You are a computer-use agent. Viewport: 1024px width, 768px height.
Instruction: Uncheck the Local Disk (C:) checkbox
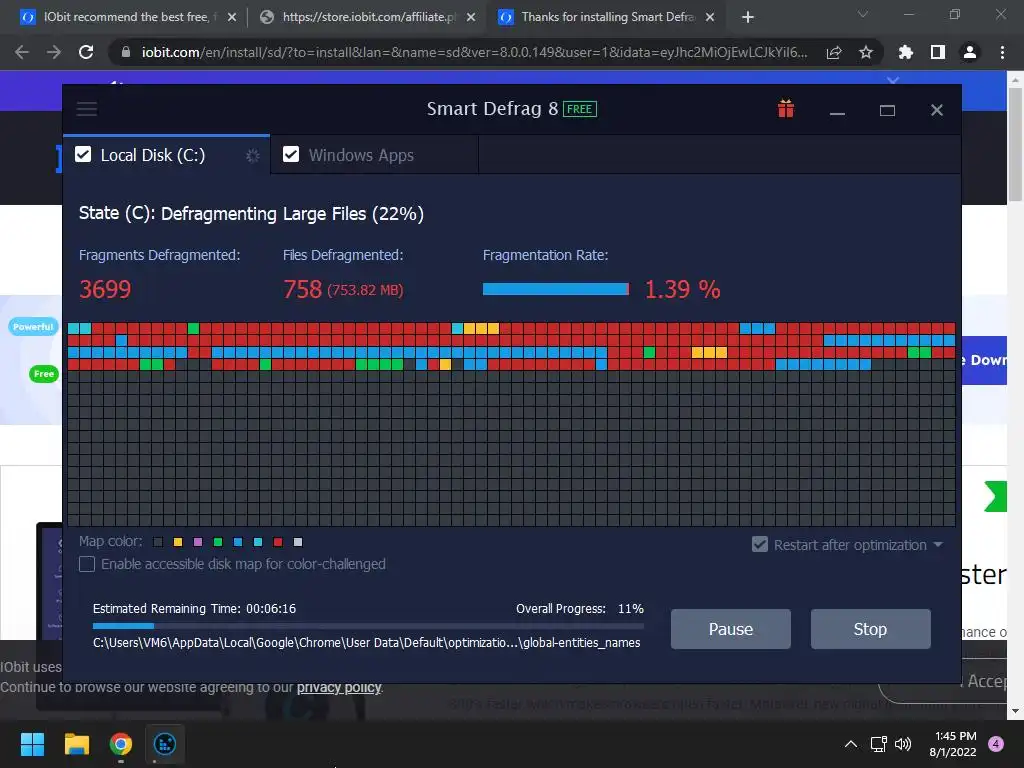pos(83,154)
